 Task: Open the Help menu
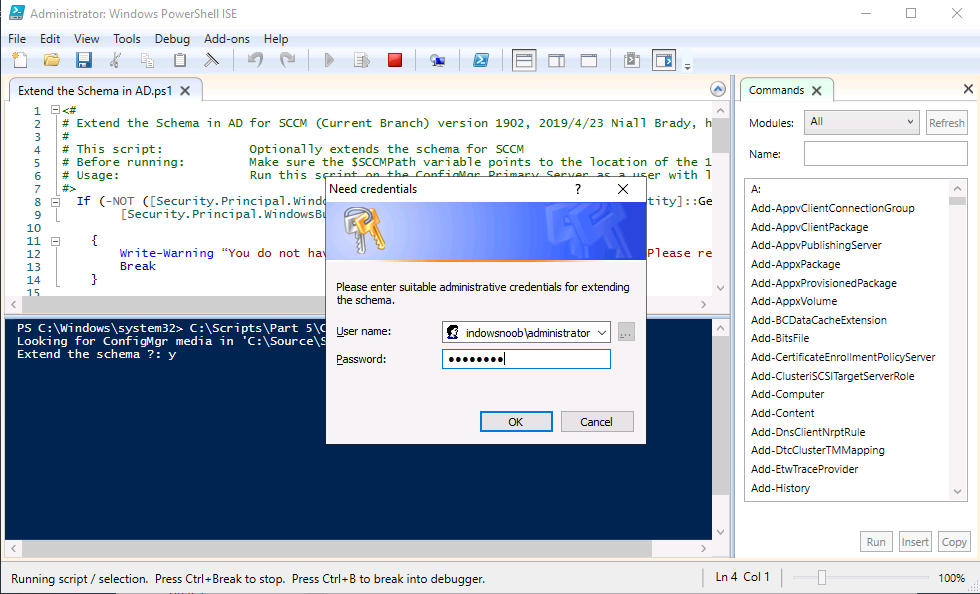[x=276, y=39]
